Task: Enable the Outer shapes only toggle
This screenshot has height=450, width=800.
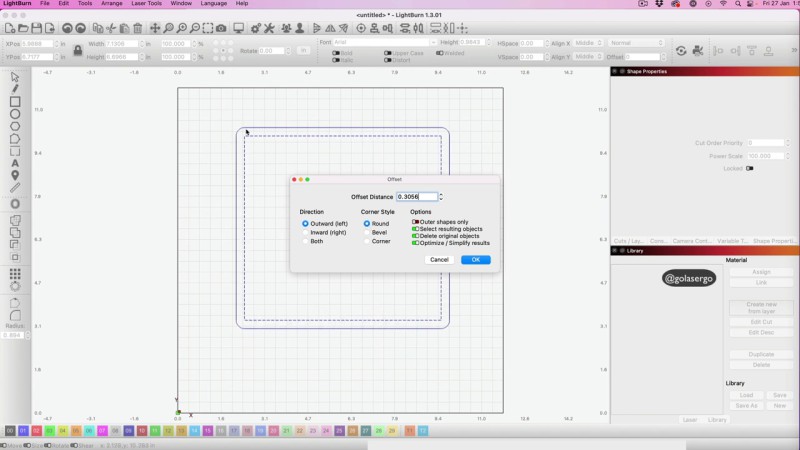Action: [415, 222]
